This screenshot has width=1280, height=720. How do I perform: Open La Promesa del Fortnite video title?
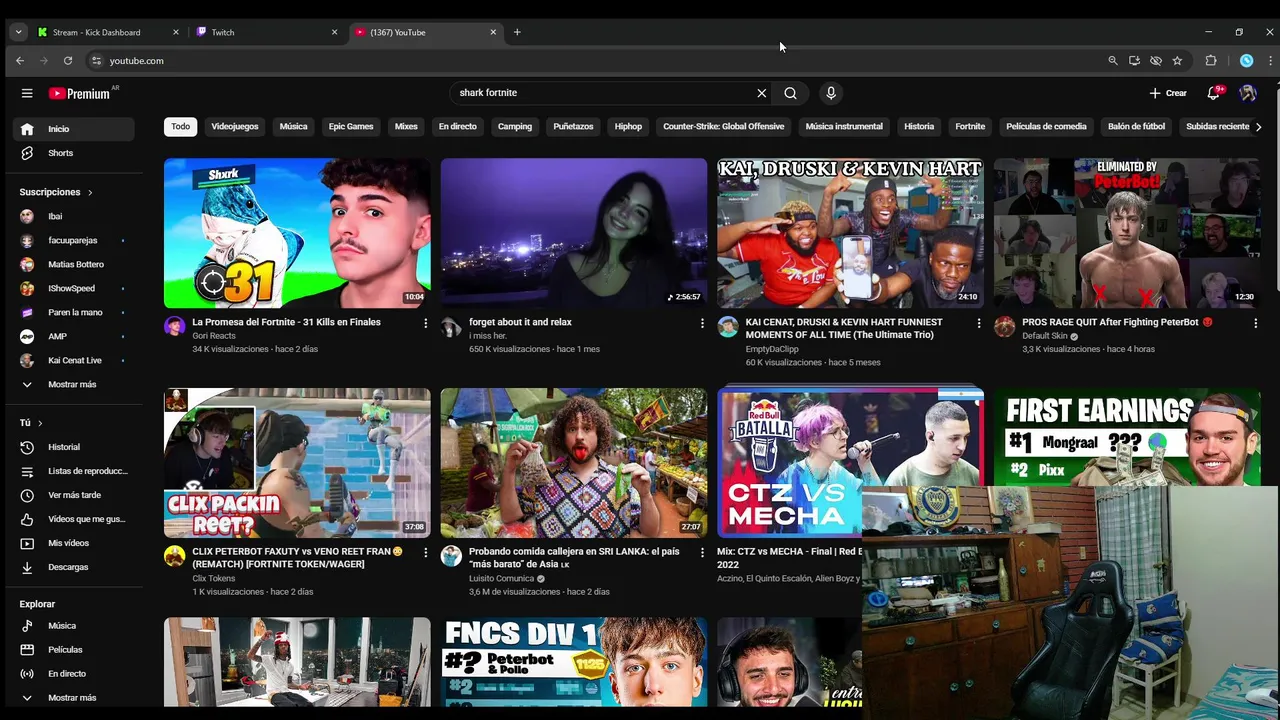(x=286, y=322)
